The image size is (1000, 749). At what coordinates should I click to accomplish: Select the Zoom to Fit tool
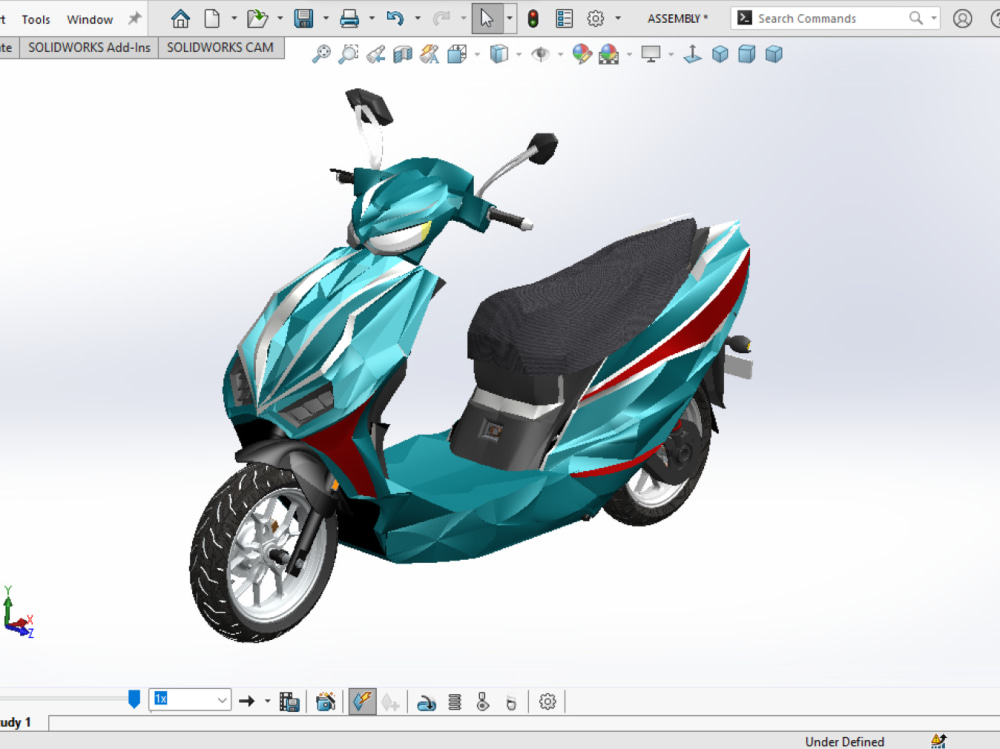pos(321,54)
